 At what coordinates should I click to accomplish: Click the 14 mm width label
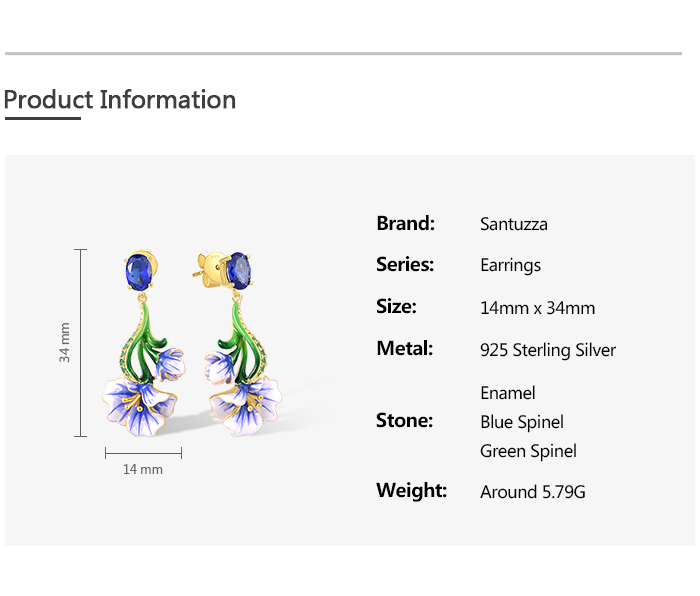pos(143,469)
